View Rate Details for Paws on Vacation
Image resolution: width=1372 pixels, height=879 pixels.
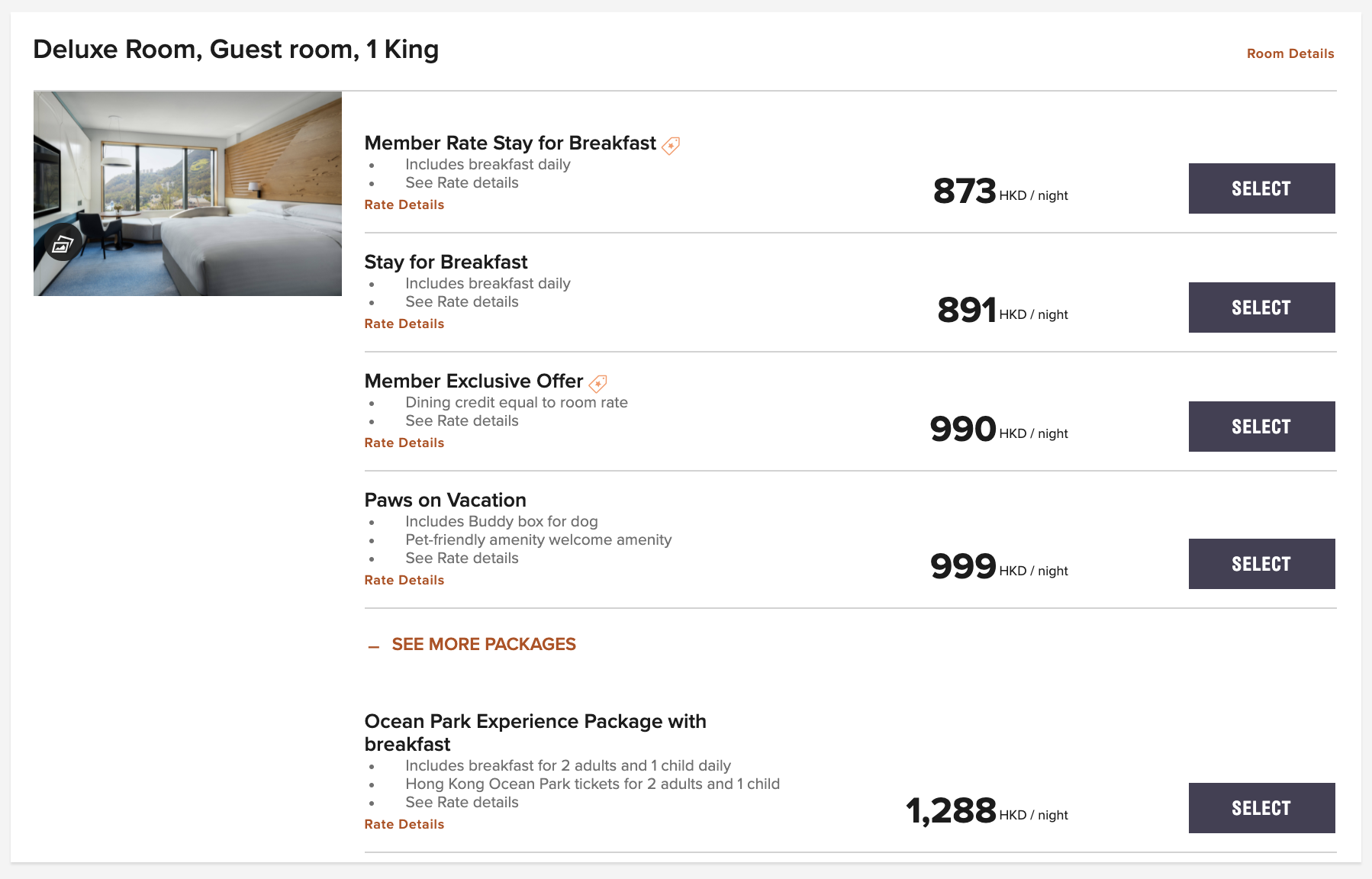(404, 580)
